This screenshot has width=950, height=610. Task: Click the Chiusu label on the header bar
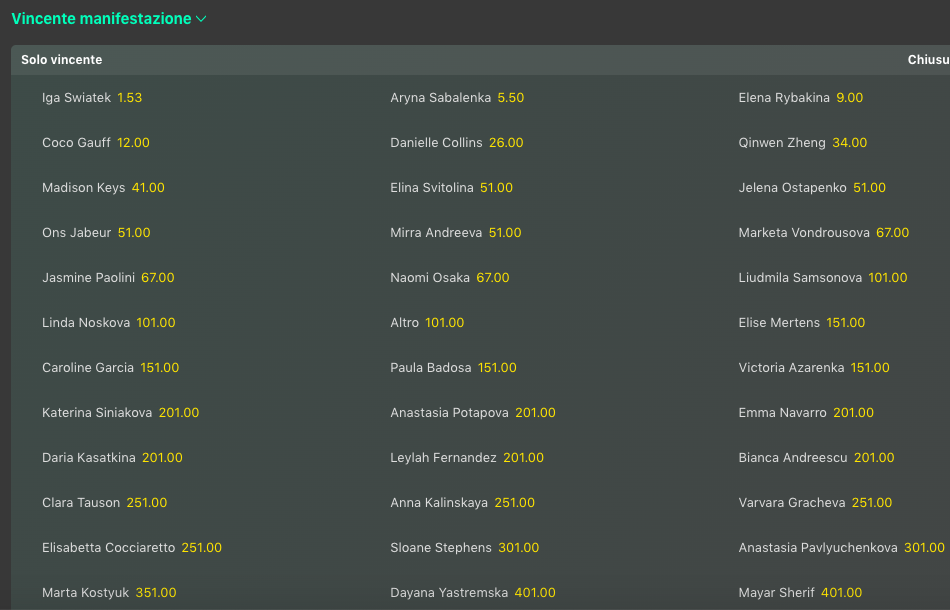pos(926,59)
